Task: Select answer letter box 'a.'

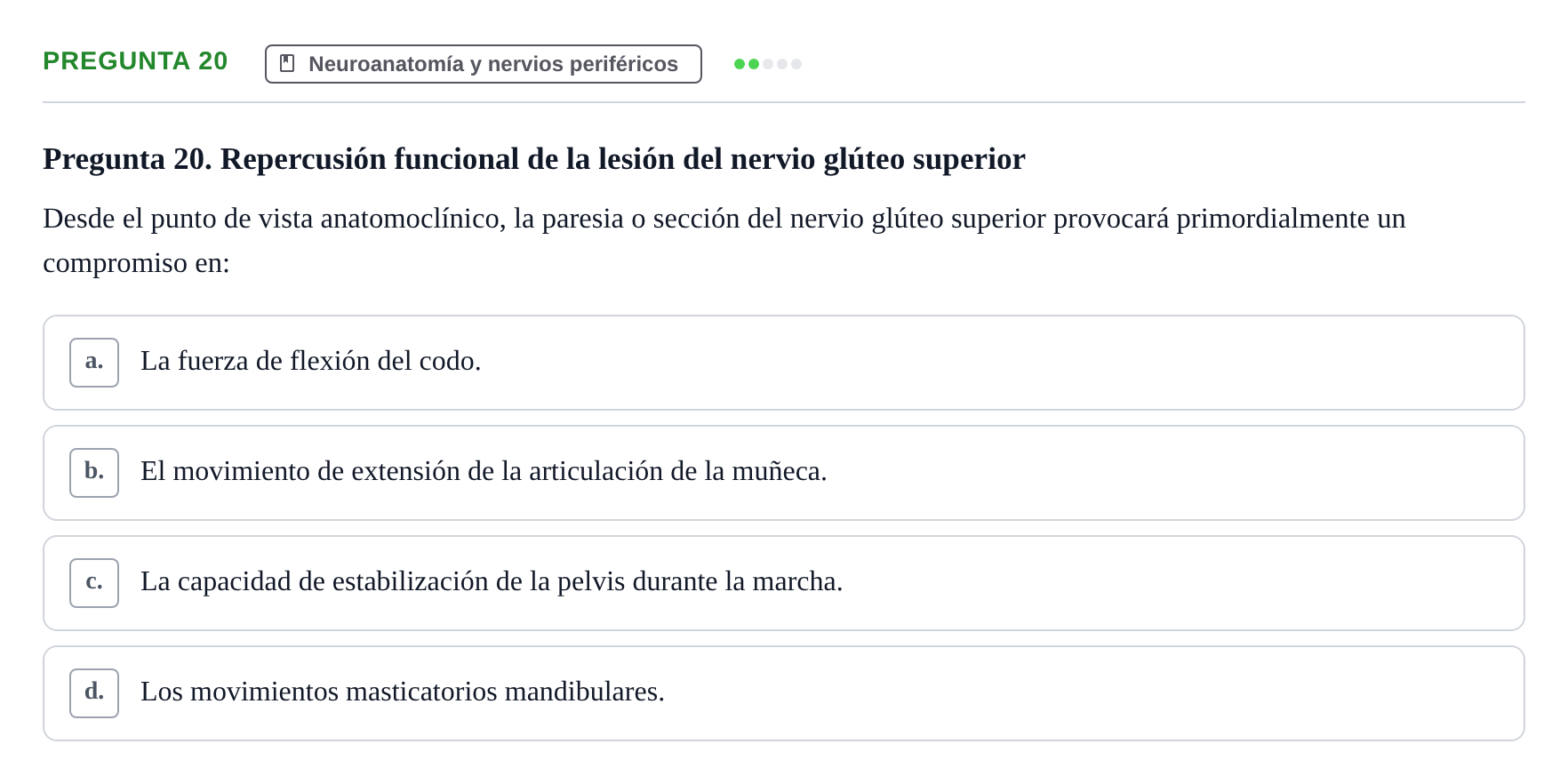Action: click(94, 363)
